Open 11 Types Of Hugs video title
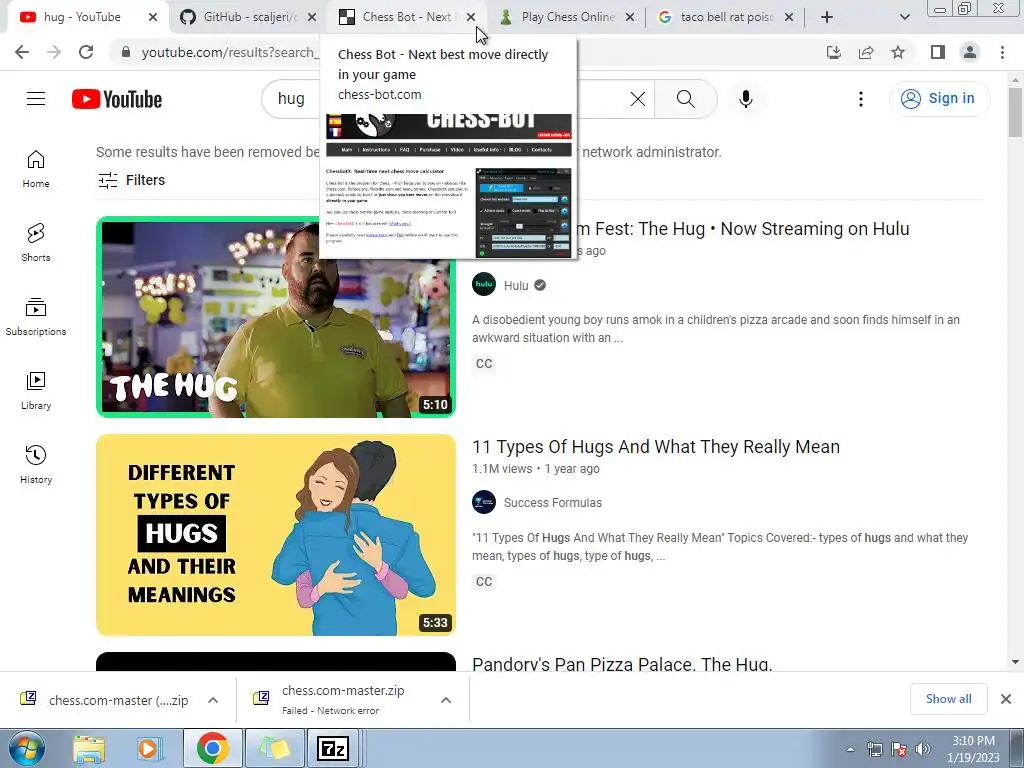The height and width of the screenshot is (768, 1024). click(656, 447)
